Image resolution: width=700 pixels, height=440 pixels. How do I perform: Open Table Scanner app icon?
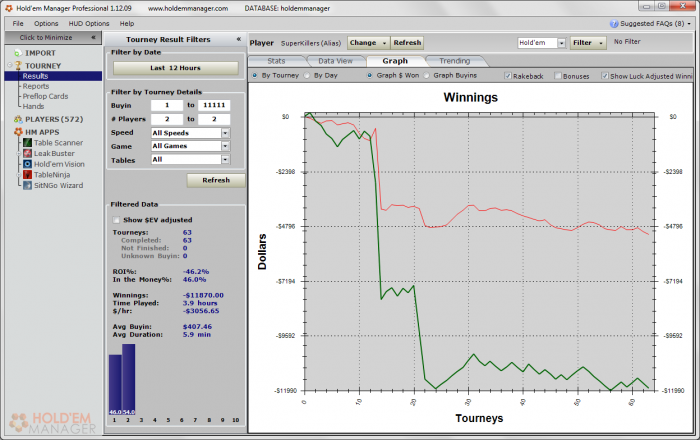(27, 143)
